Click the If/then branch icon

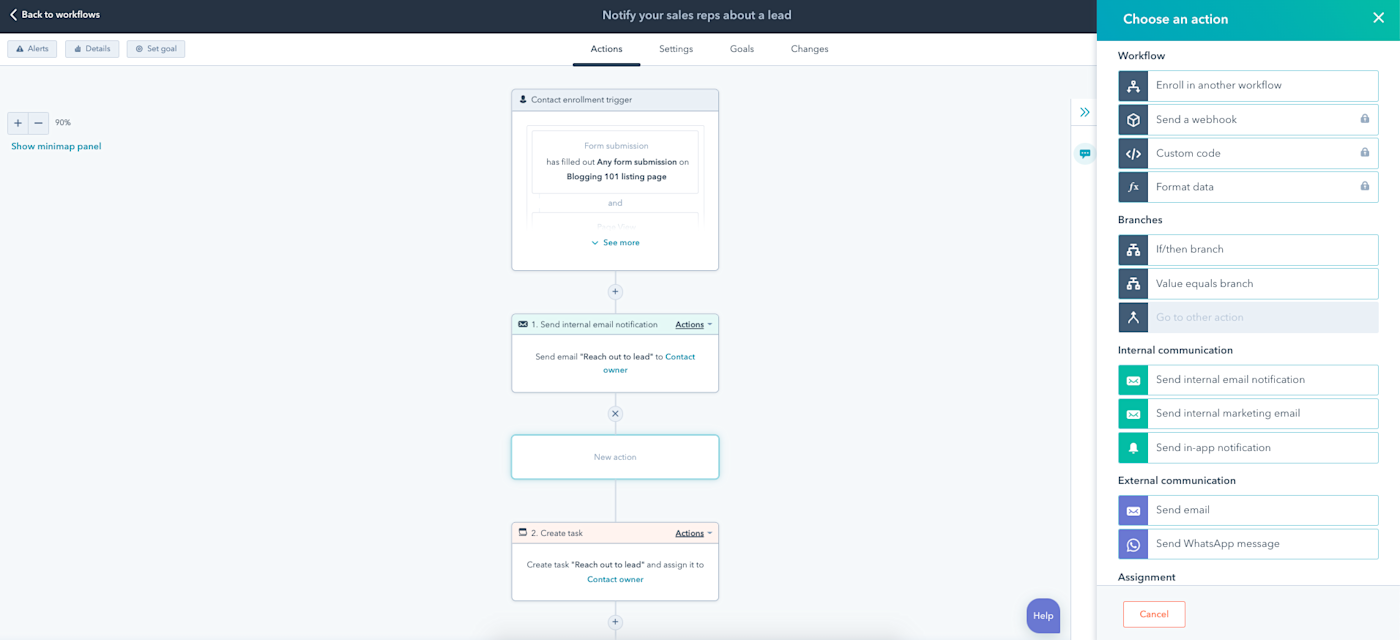tap(1133, 250)
